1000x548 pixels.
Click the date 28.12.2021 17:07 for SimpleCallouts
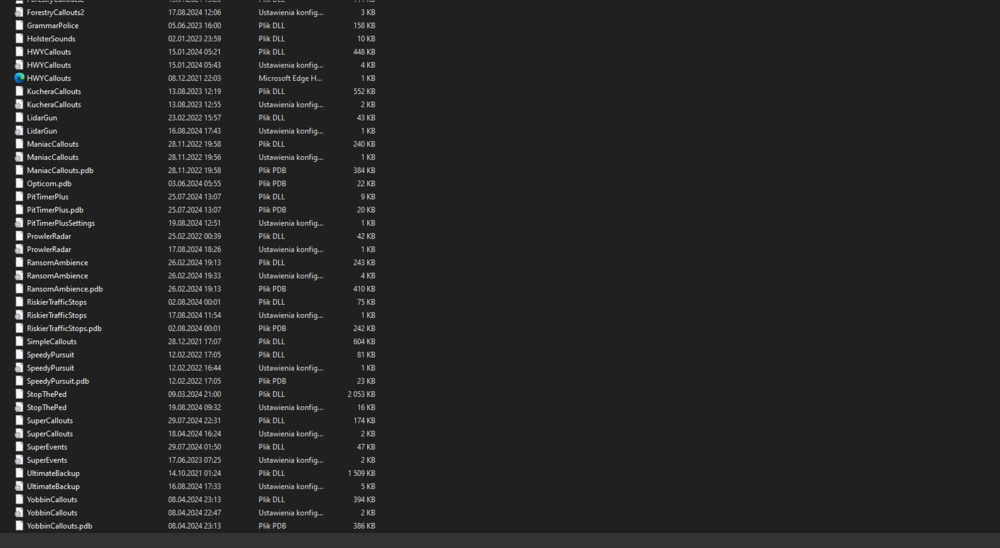coord(195,341)
